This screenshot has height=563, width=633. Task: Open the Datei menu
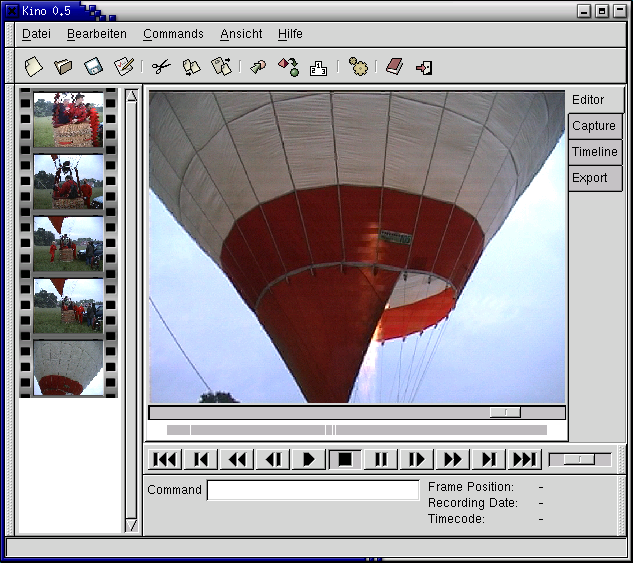point(36,34)
